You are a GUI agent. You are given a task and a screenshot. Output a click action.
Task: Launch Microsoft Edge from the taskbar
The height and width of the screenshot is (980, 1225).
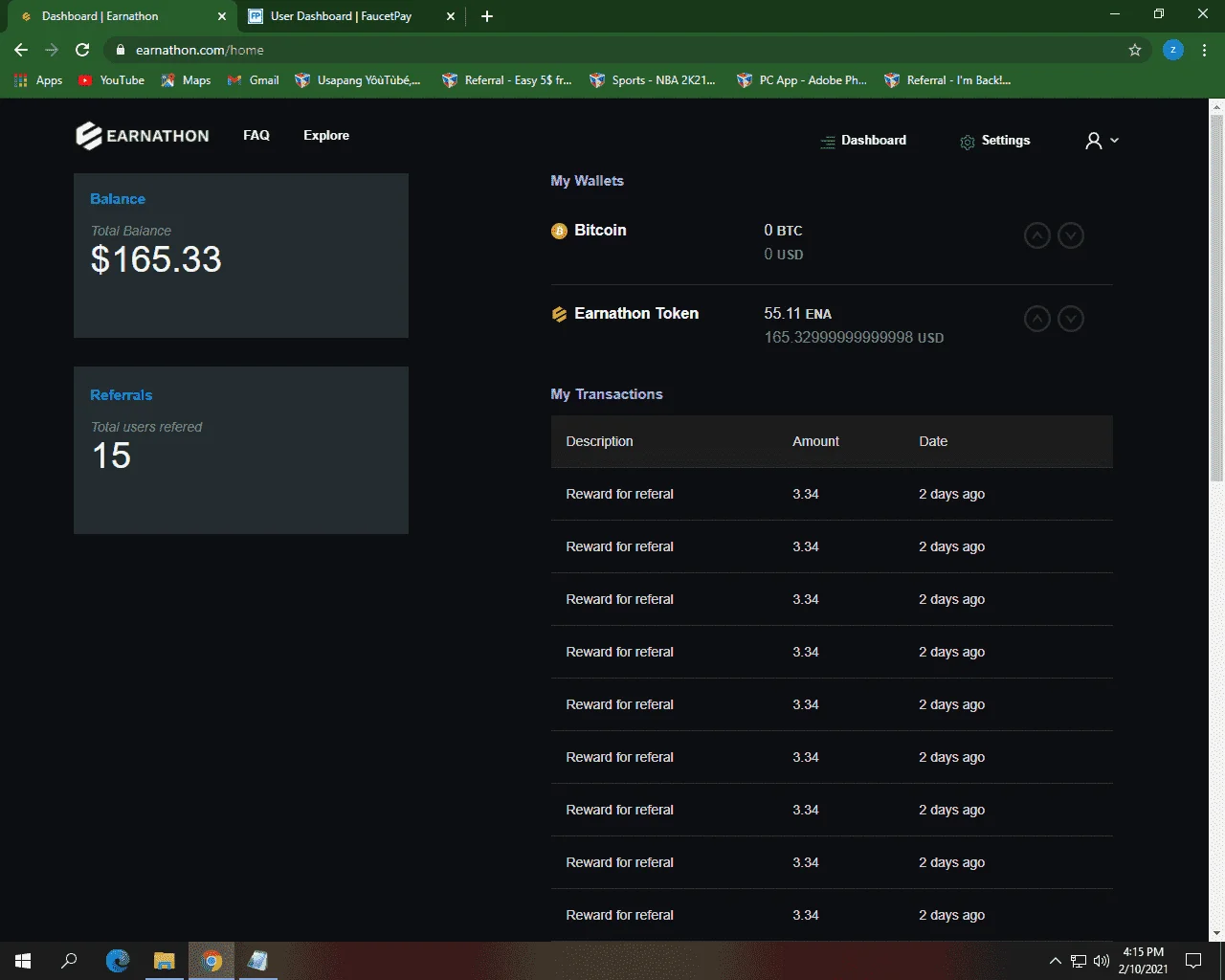point(118,961)
